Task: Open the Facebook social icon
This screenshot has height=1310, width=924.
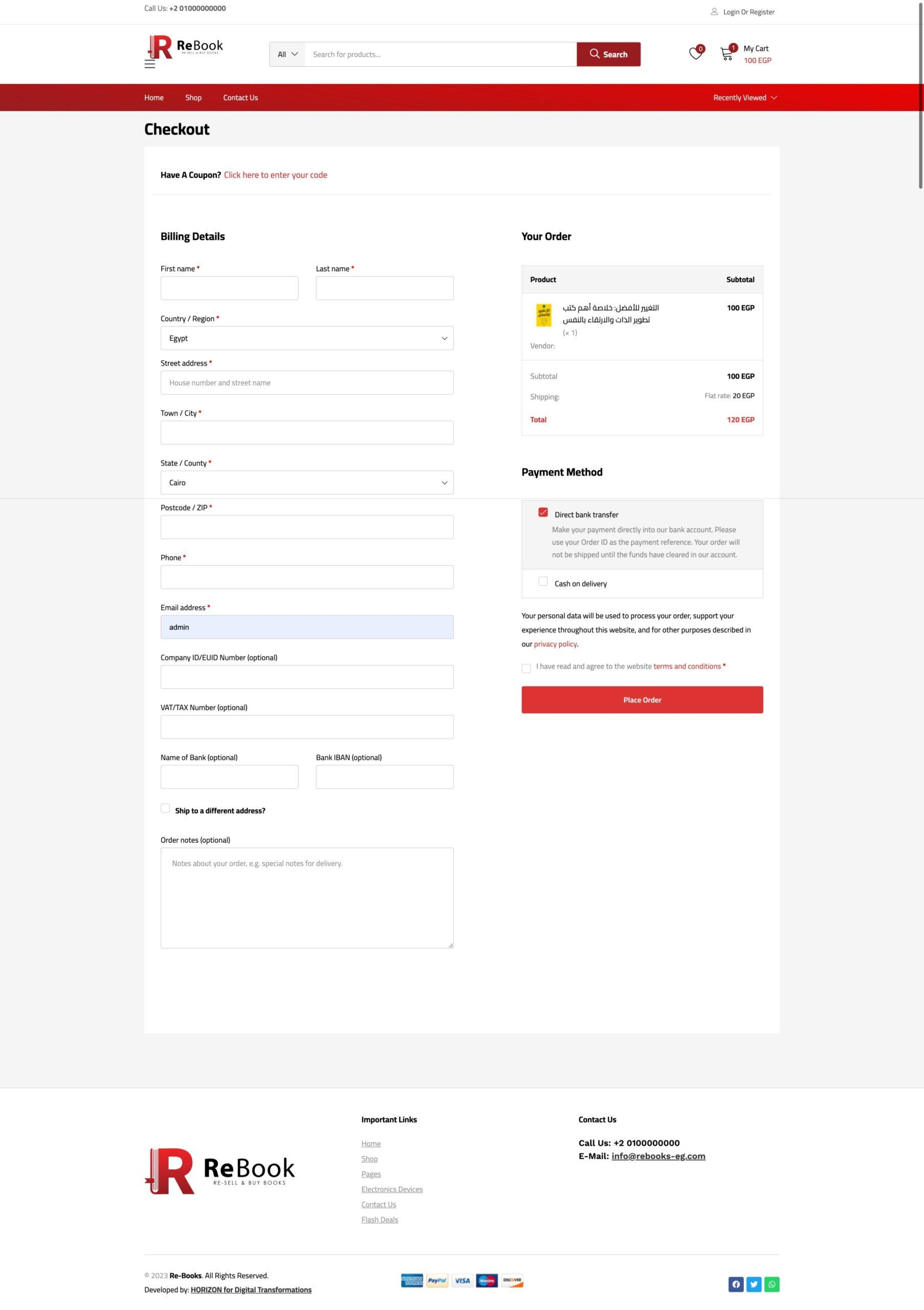Action: 736,1284
